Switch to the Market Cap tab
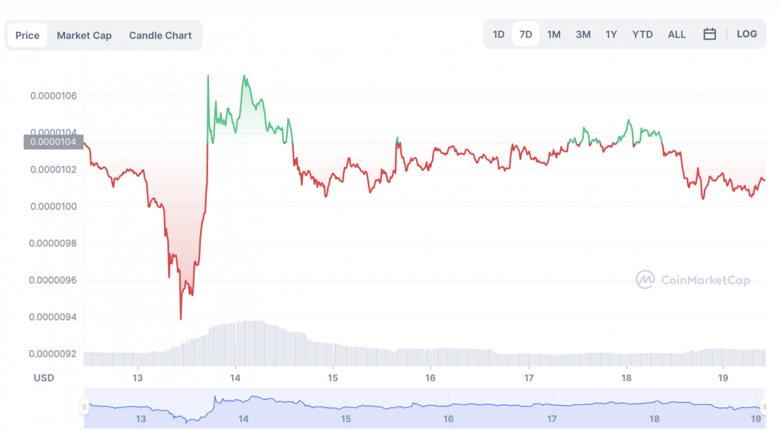The width and height of the screenshot is (780, 431). click(x=84, y=35)
